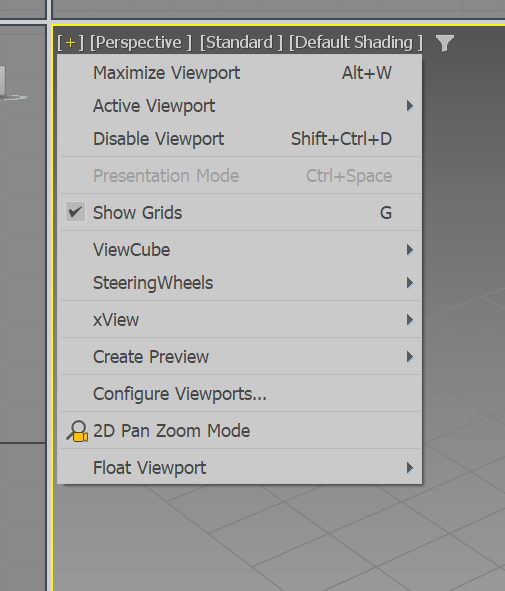This screenshot has width=505, height=591.
Task: Select the Show Grids menu entry
Action: point(241,212)
